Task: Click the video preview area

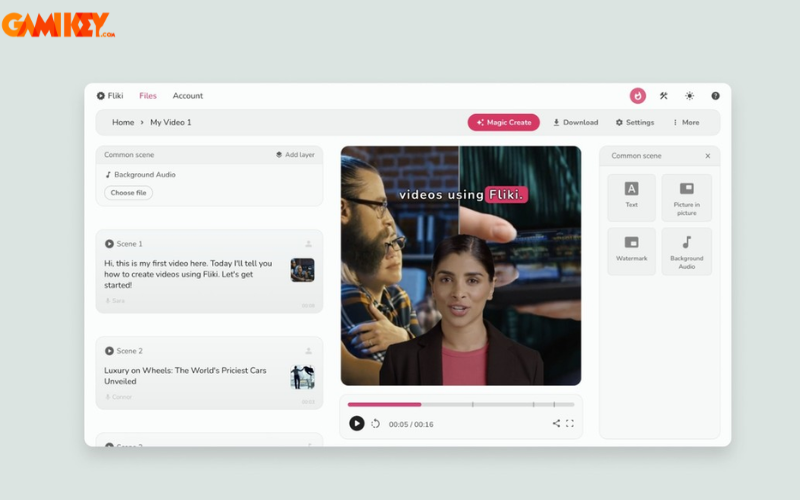Action: 461,266
